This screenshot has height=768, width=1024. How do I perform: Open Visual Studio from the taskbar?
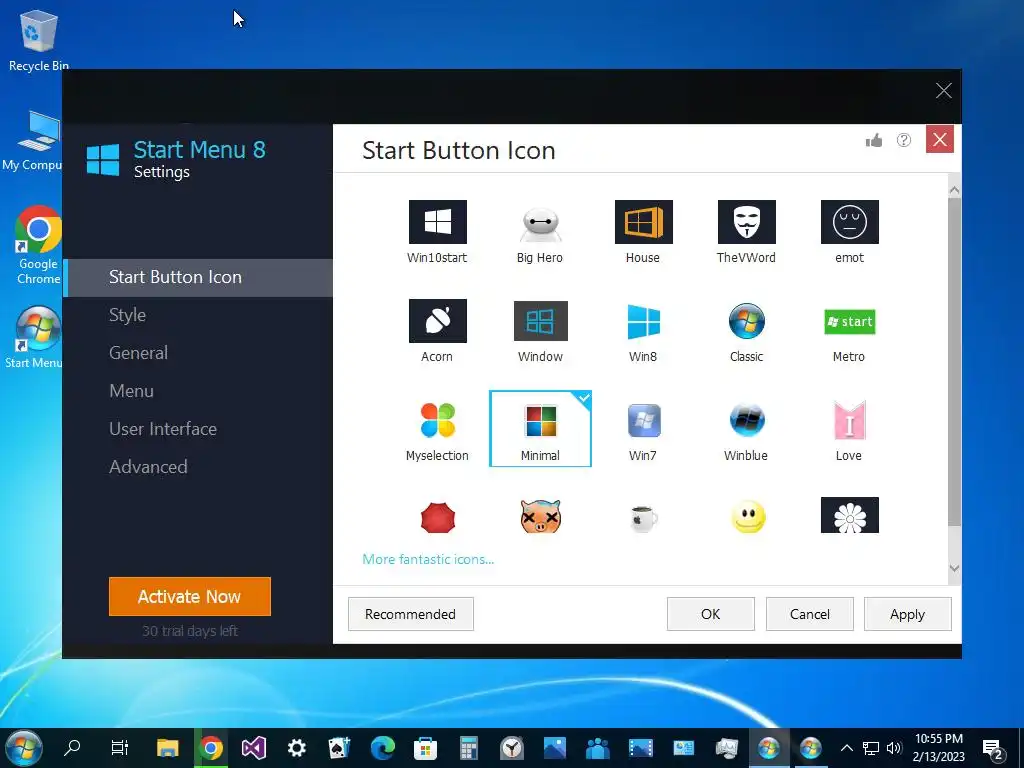[x=254, y=748]
